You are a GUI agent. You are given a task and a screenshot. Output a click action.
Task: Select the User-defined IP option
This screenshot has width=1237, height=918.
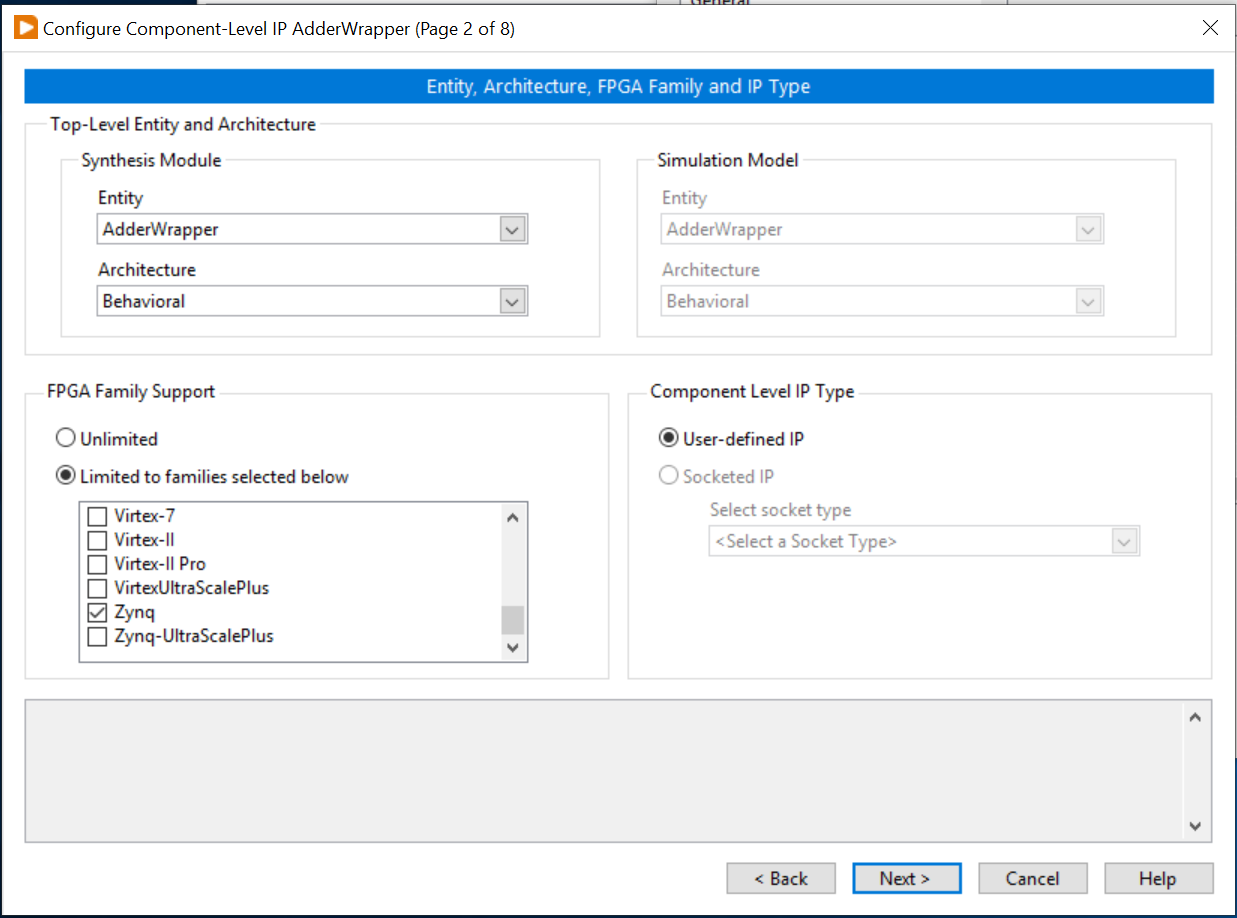[x=668, y=438]
